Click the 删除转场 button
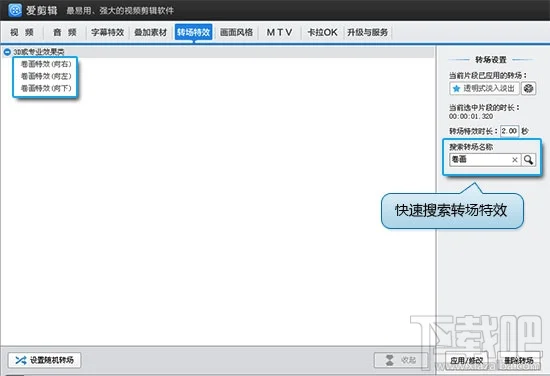Screen dimensions: 550x376 point(518,360)
